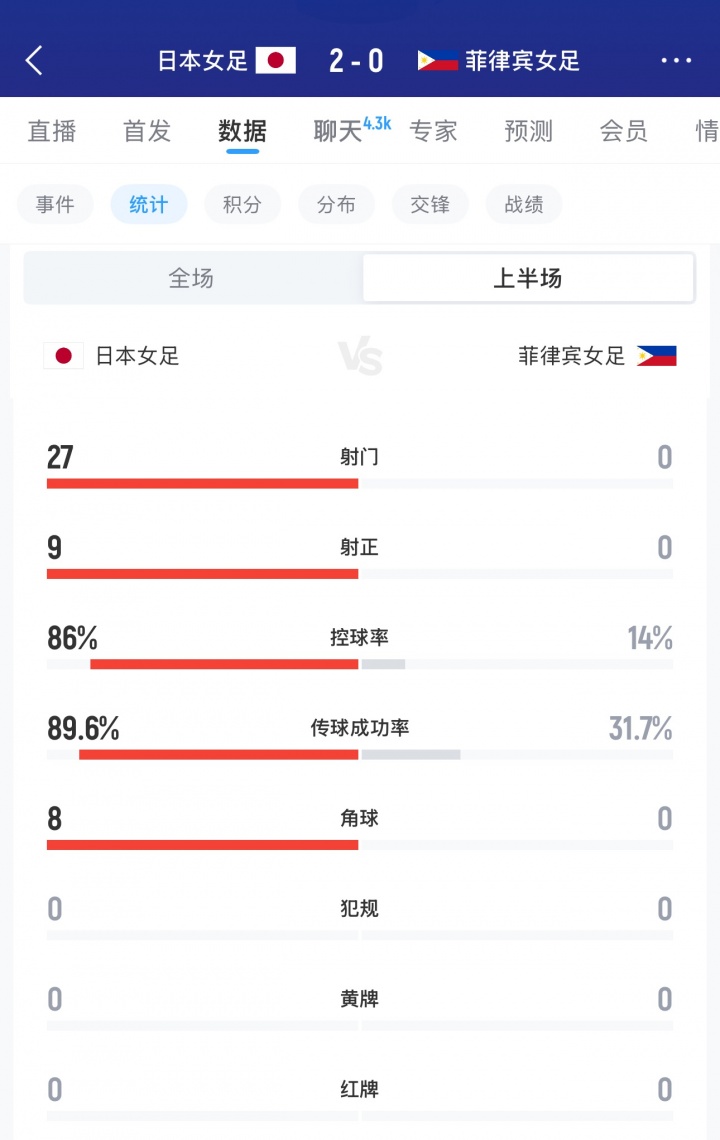Show the 事件 events section
The width and height of the screenshot is (720, 1140).
tap(55, 205)
